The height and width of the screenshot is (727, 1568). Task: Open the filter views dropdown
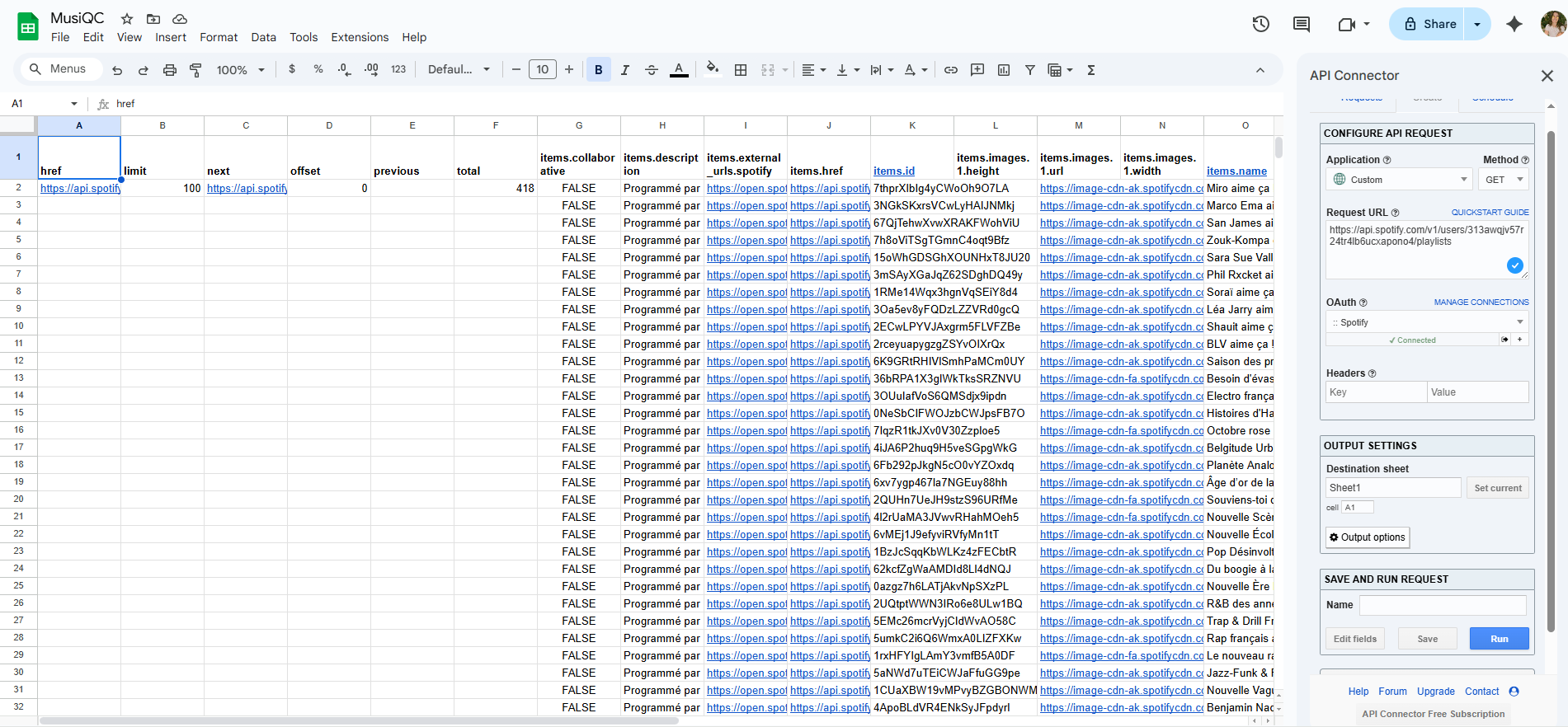1060,70
